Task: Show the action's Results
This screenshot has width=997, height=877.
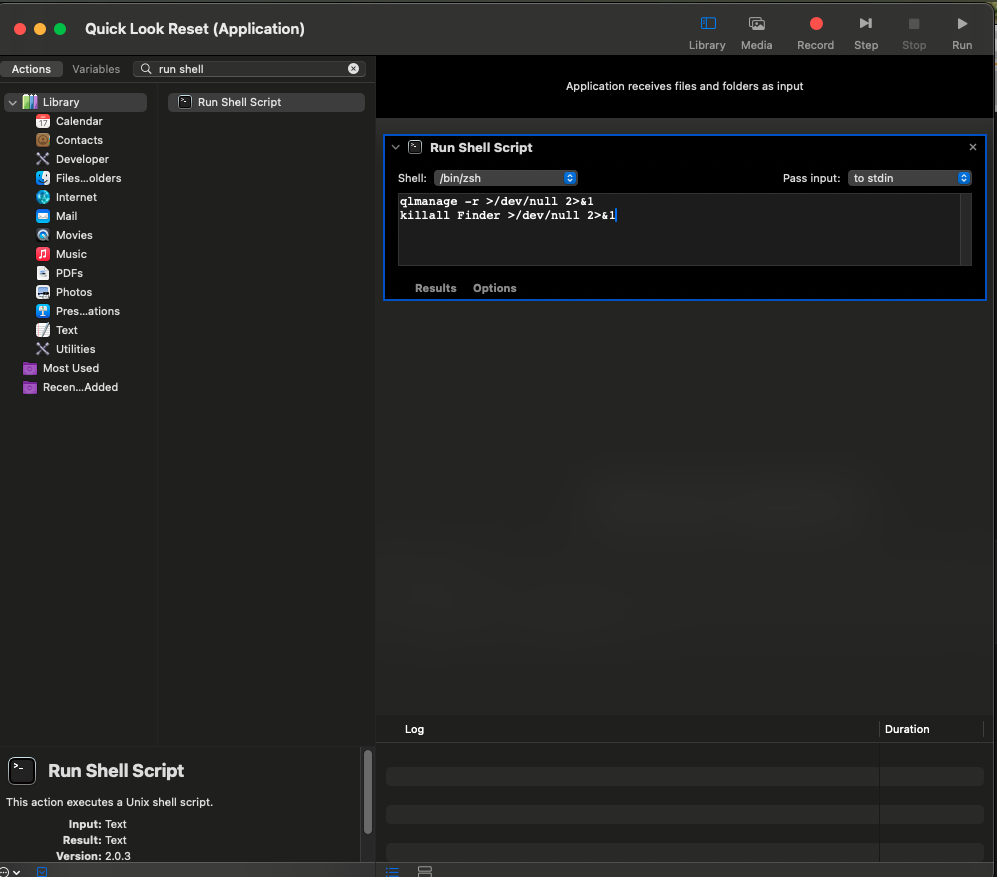Action: pyautogui.click(x=436, y=288)
